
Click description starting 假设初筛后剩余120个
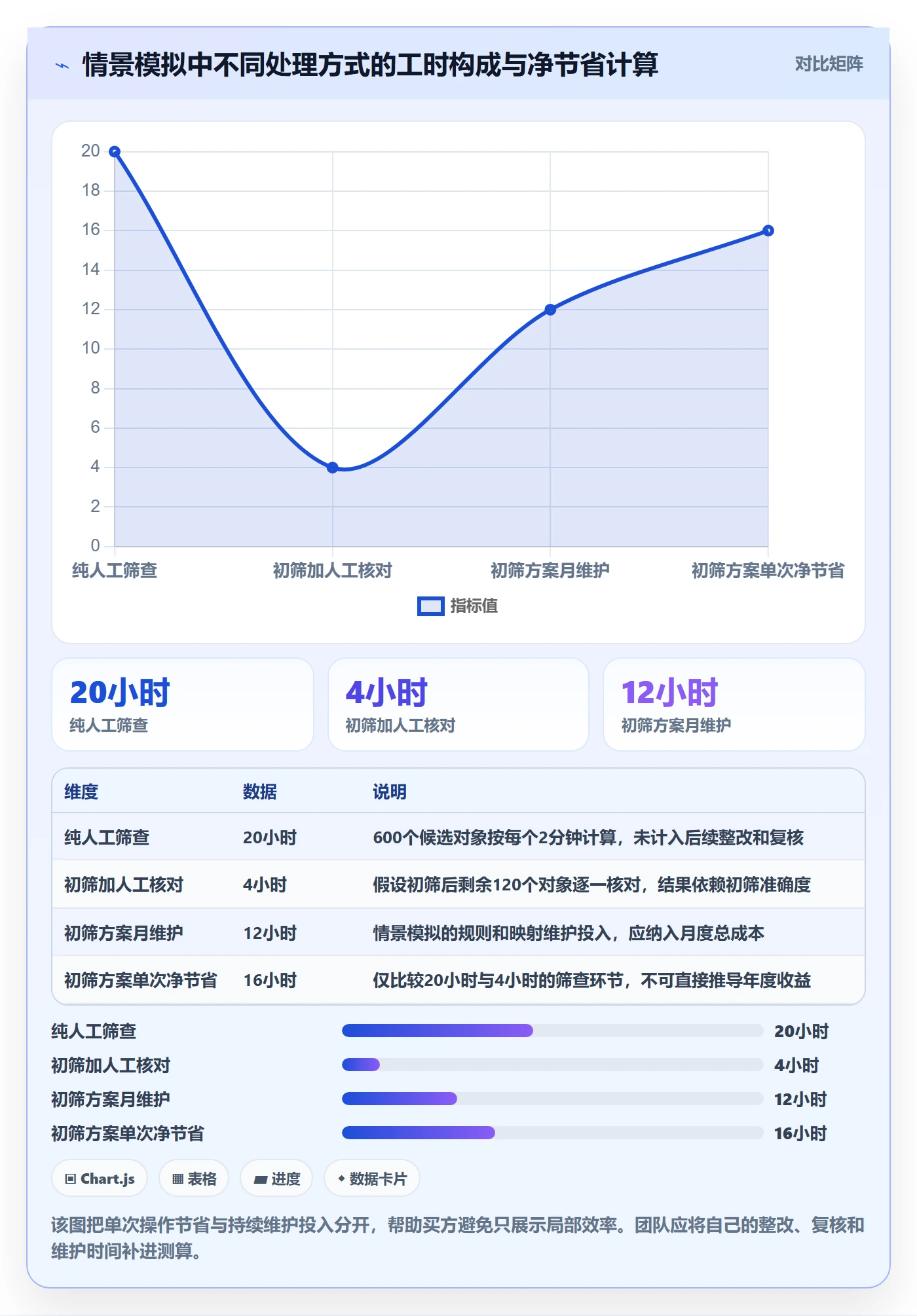click(x=592, y=885)
